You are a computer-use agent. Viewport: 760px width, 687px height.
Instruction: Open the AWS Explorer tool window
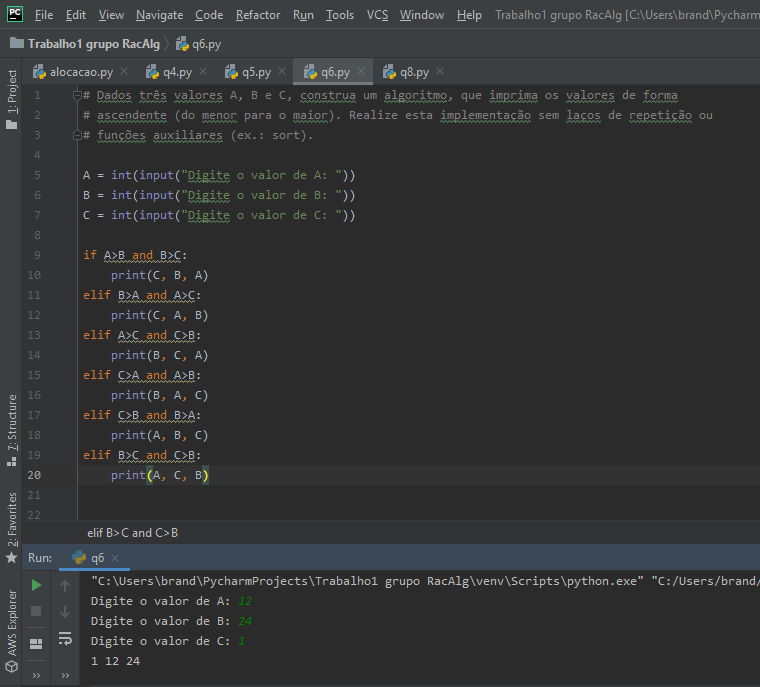tap(12, 631)
